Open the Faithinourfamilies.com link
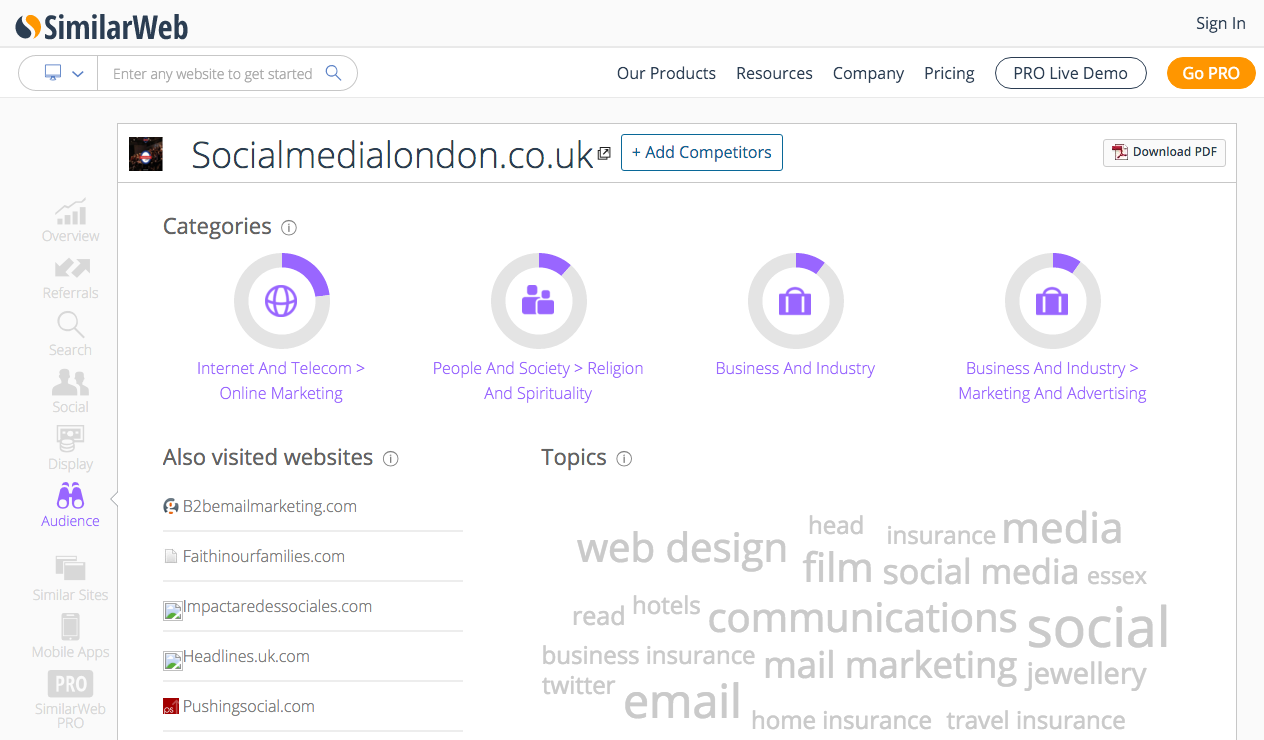The image size is (1264, 740). (264, 556)
